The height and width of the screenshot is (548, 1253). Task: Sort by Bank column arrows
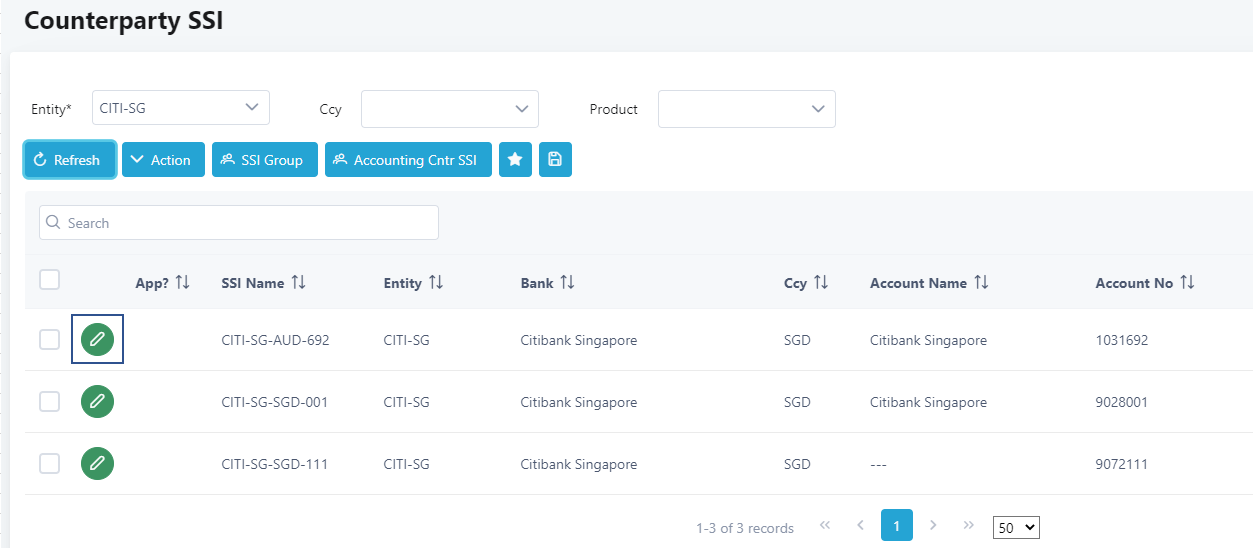[x=567, y=283]
